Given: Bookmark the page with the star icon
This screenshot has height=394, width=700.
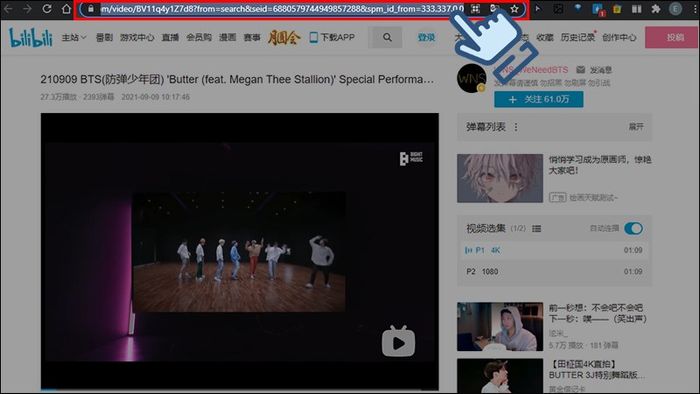Looking at the screenshot, I should [514, 8].
